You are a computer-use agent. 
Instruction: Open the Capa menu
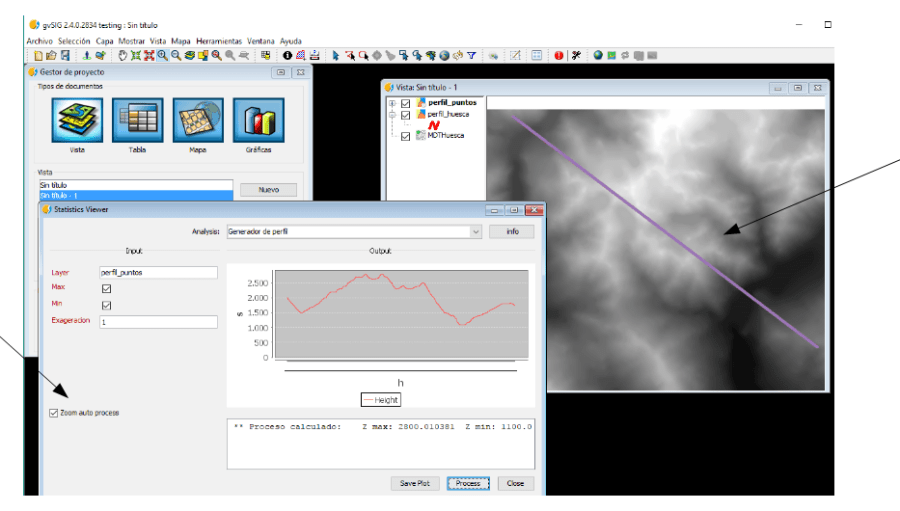pos(104,41)
